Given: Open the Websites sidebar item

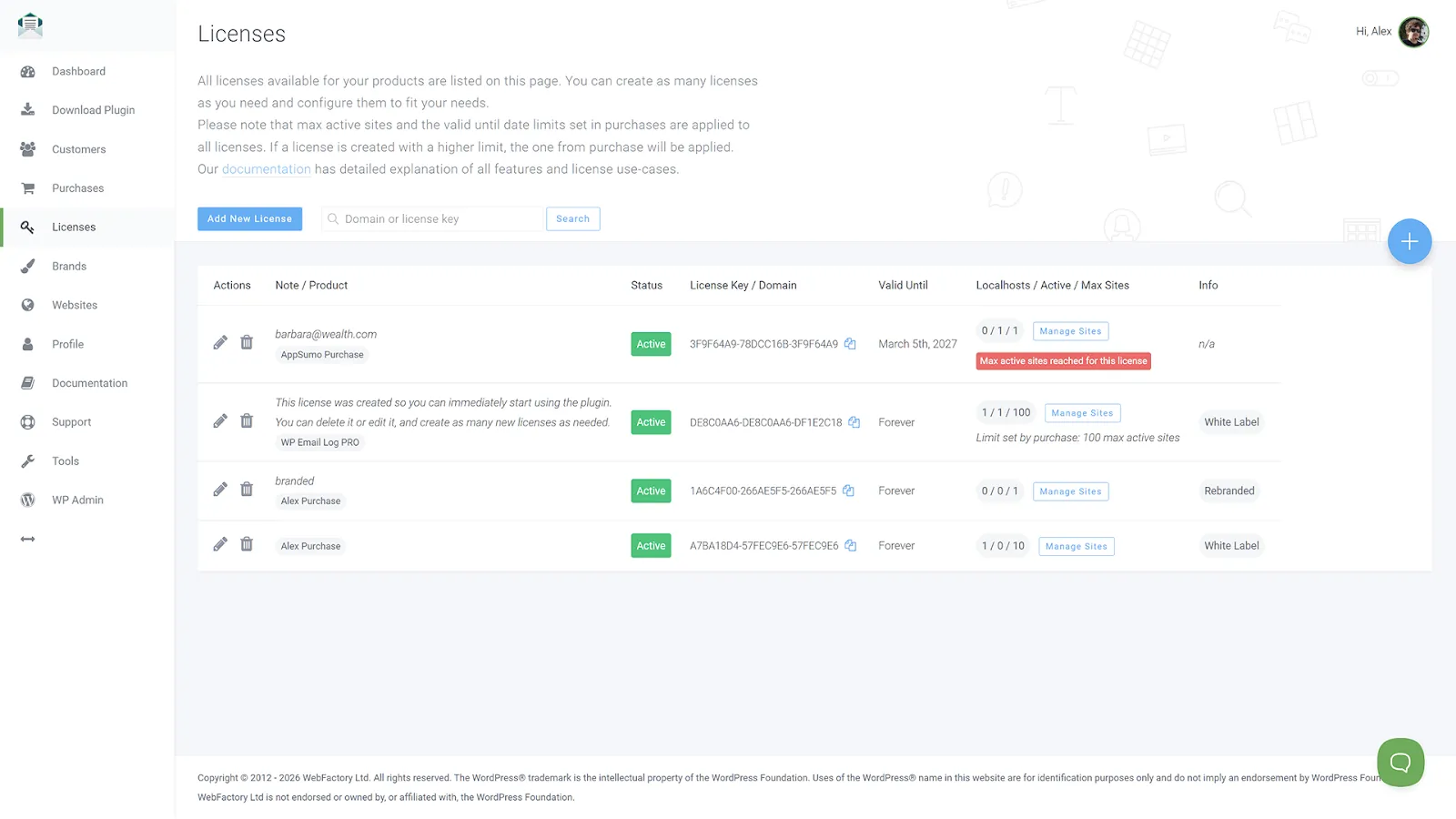Looking at the screenshot, I should [x=75, y=306].
